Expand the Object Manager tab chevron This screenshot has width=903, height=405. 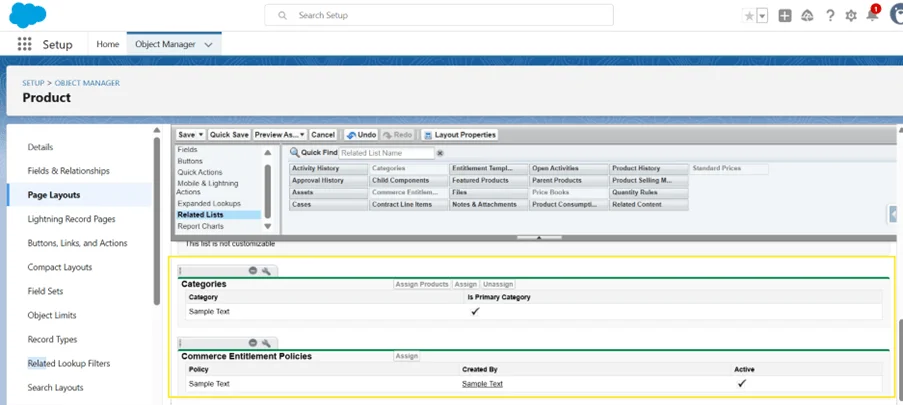[x=208, y=44]
